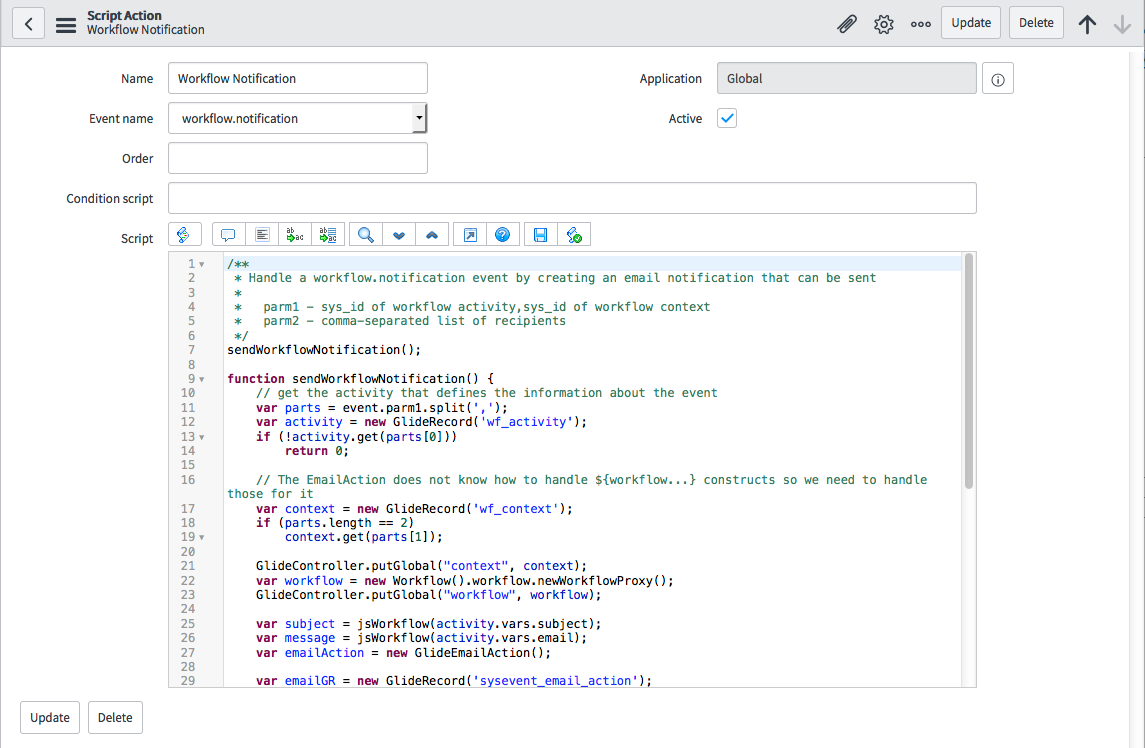The image size is (1145, 748).
Task: Save script with floppy disk icon
Action: click(540, 234)
